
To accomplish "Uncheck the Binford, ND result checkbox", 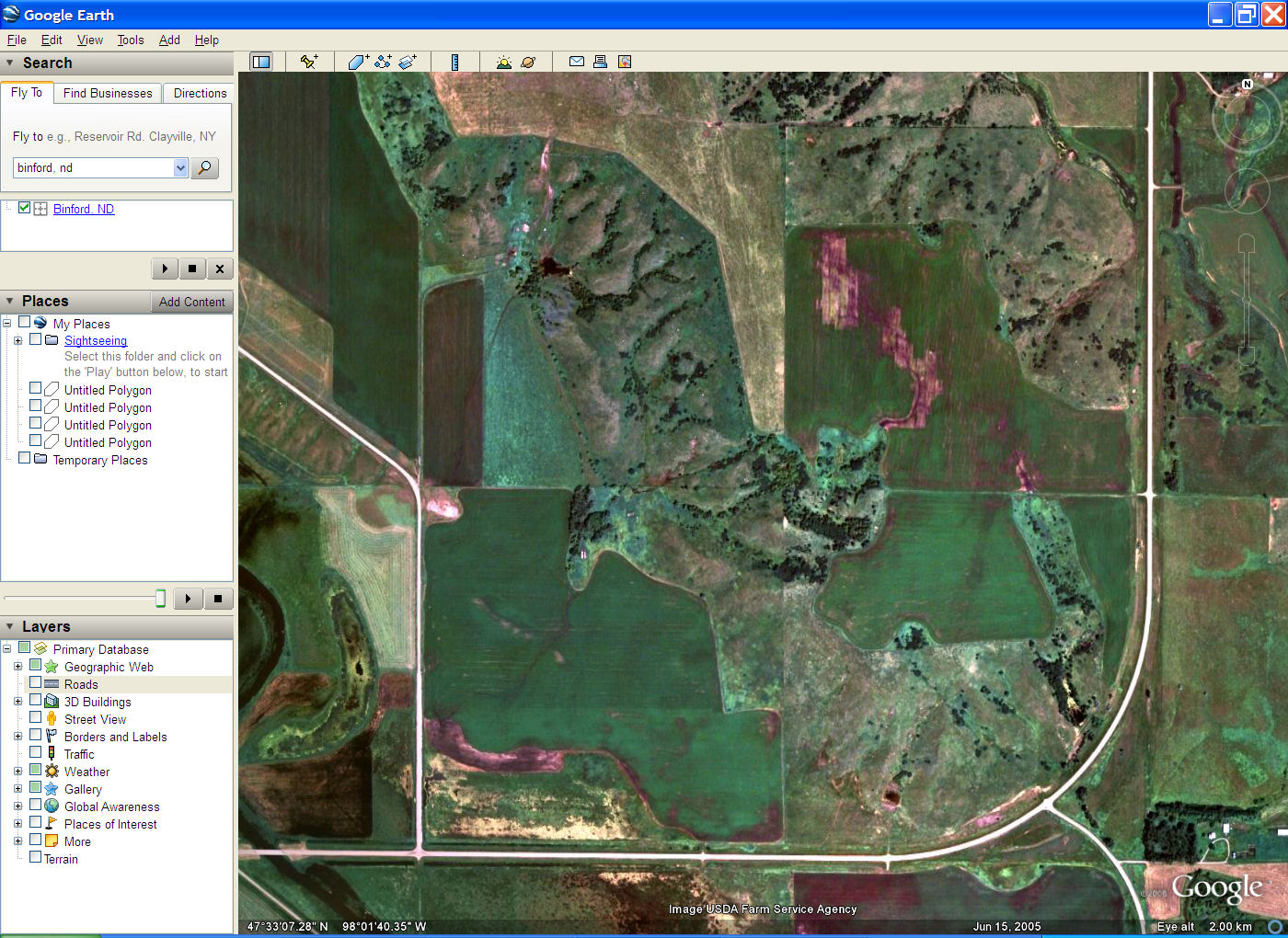I will pyautogui.click(x=24, y=208).
